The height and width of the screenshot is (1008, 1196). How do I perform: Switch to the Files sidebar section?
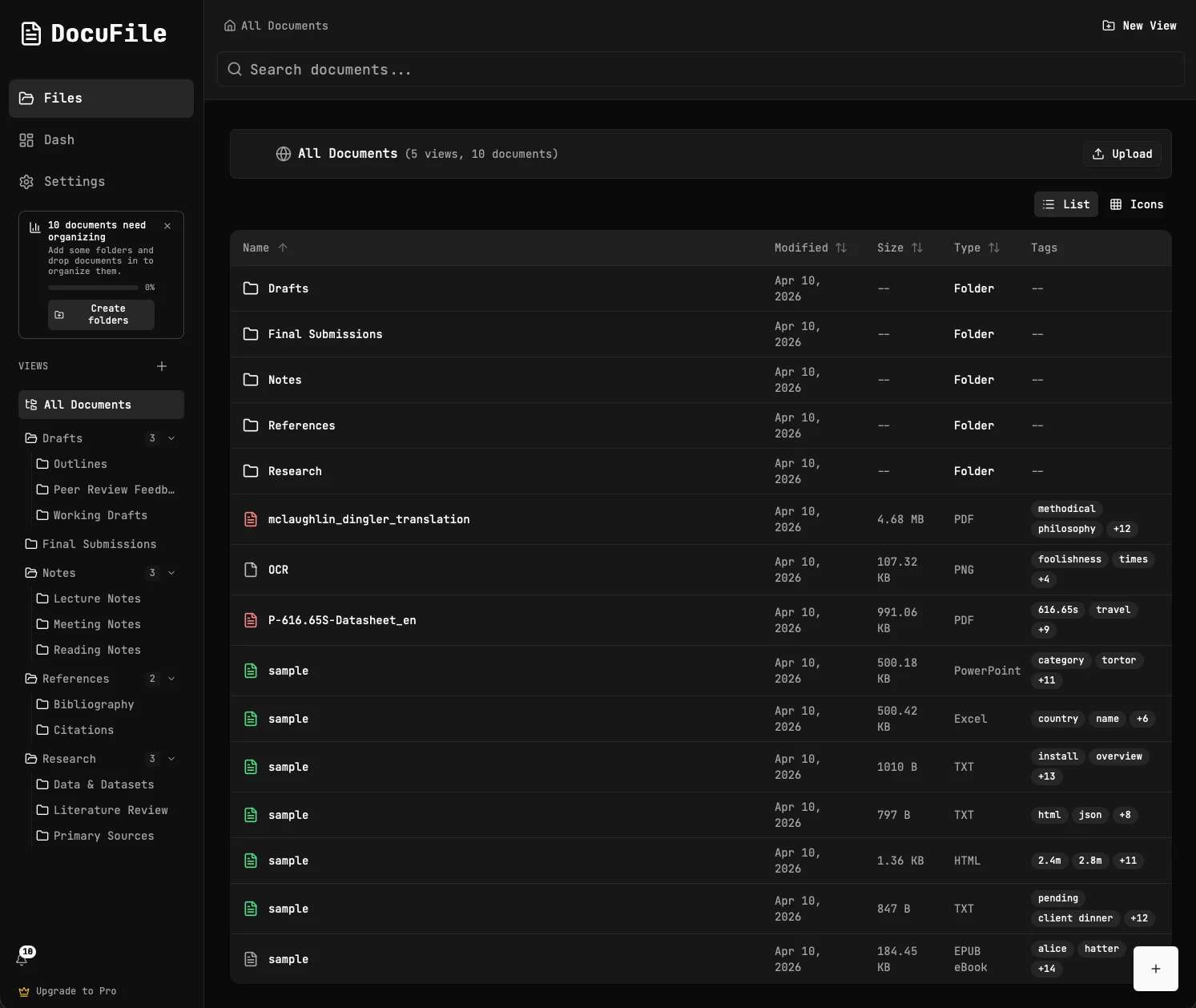(x=100, y=98)
